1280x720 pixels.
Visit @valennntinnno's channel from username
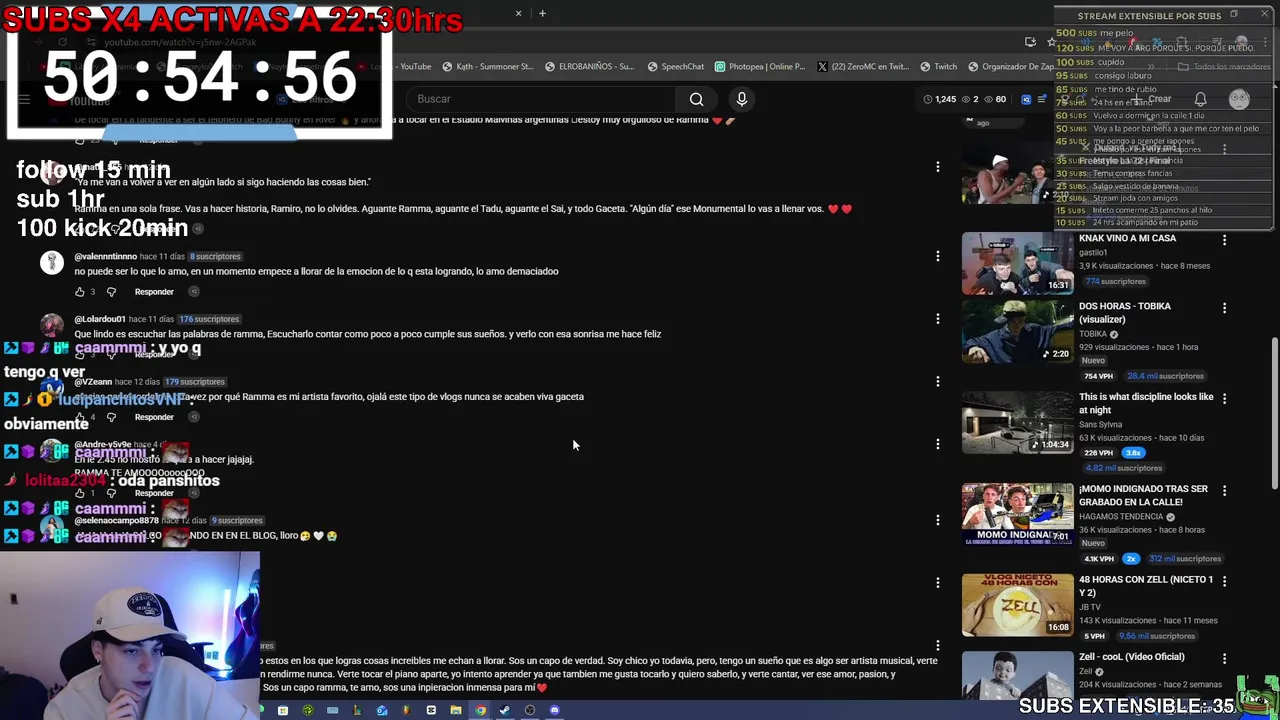pos(105,257)
